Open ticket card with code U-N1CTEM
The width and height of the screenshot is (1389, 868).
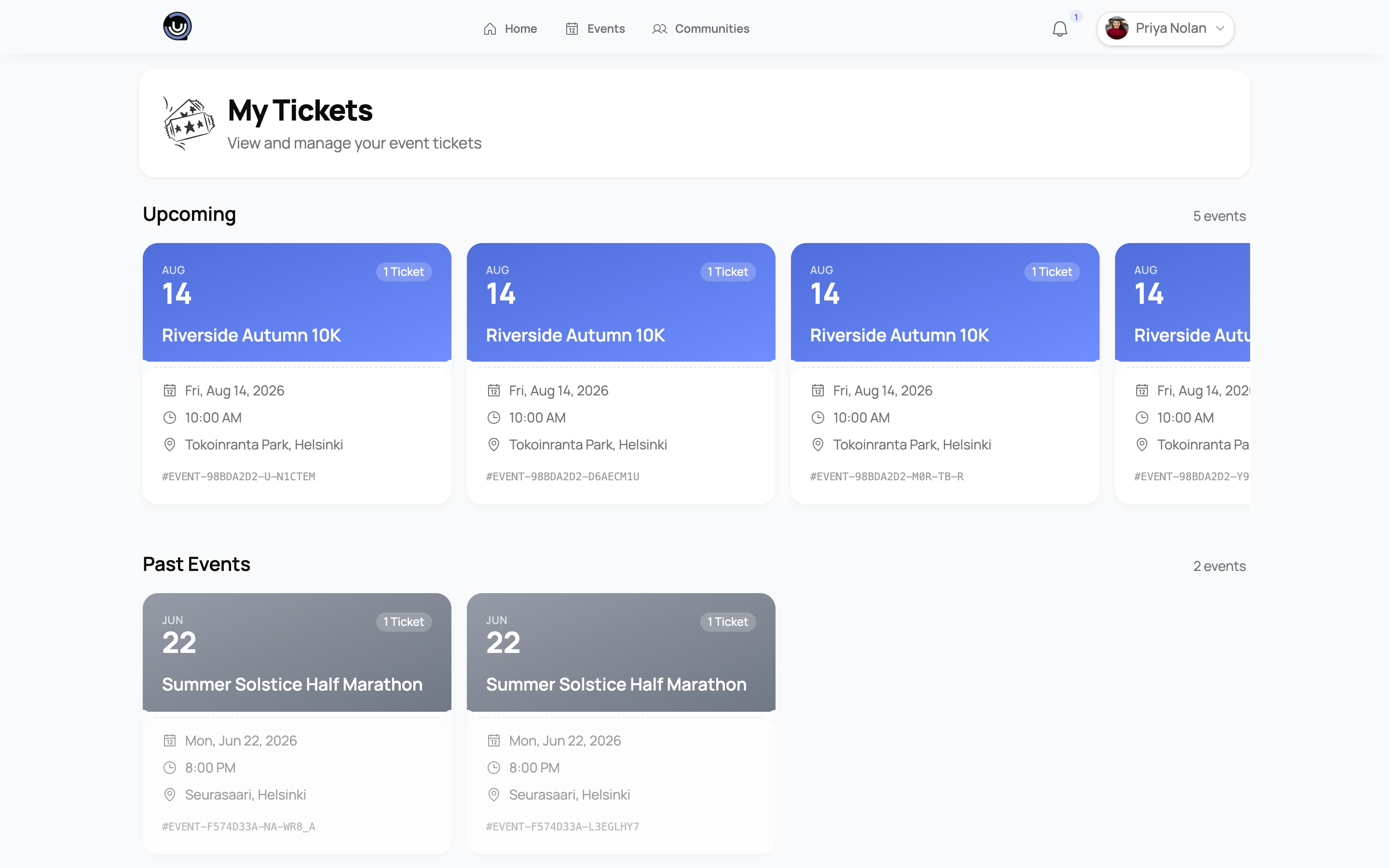point(297,374)
